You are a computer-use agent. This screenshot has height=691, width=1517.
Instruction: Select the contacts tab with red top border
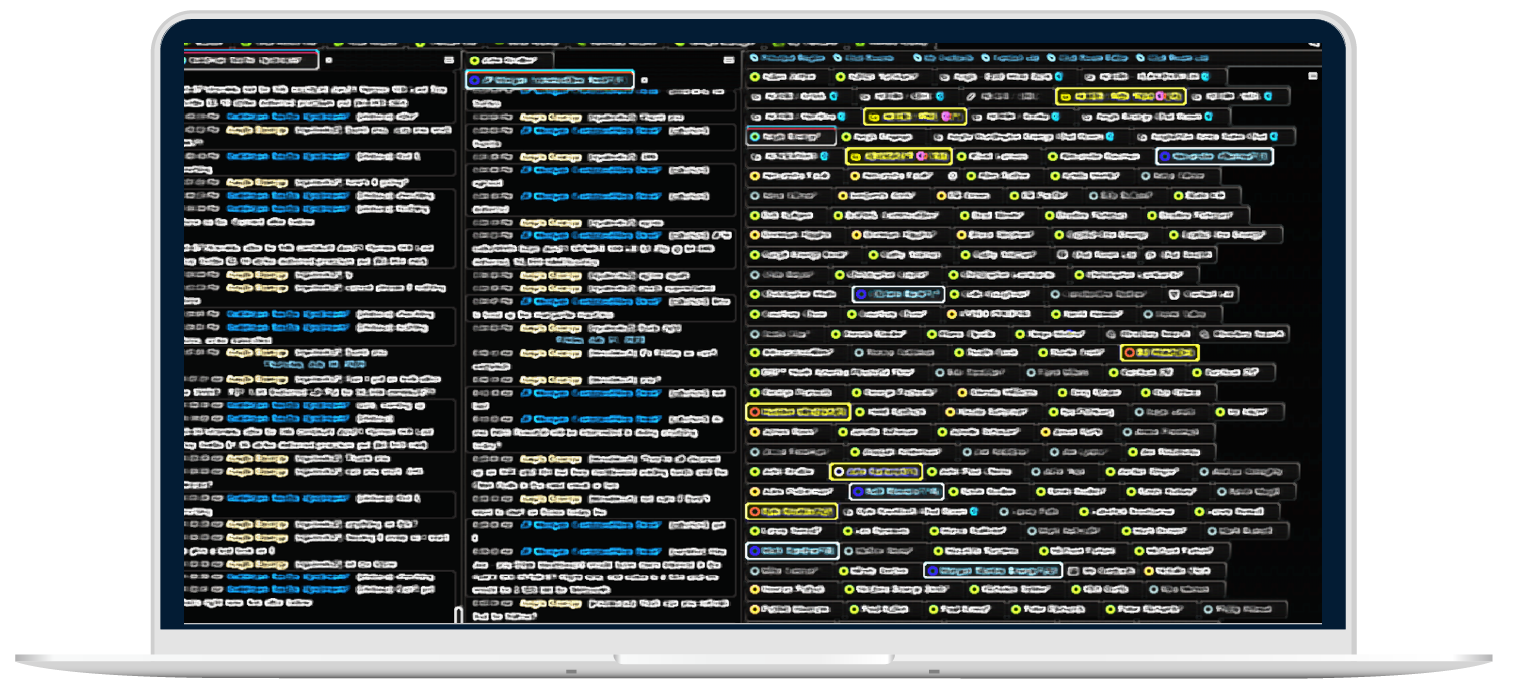click(x=790, y=136)
